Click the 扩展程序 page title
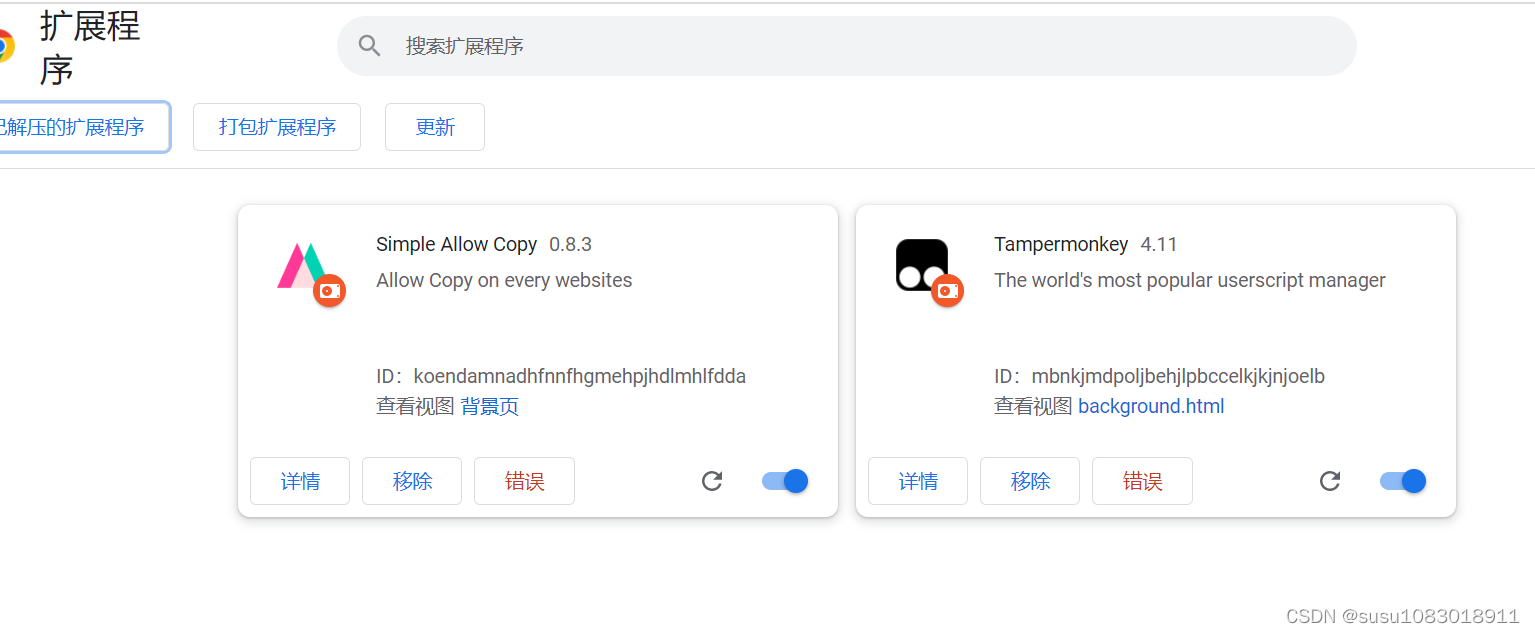The image size is (1535, 633). coord(90,48)
